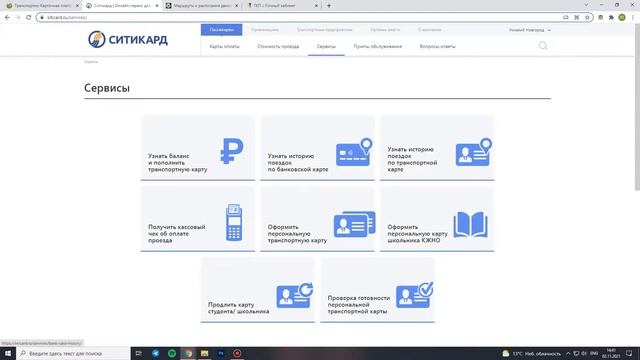The image size is (640, 360).
Task: Click the page vertical scrollbar
Action: coord(637,106)
